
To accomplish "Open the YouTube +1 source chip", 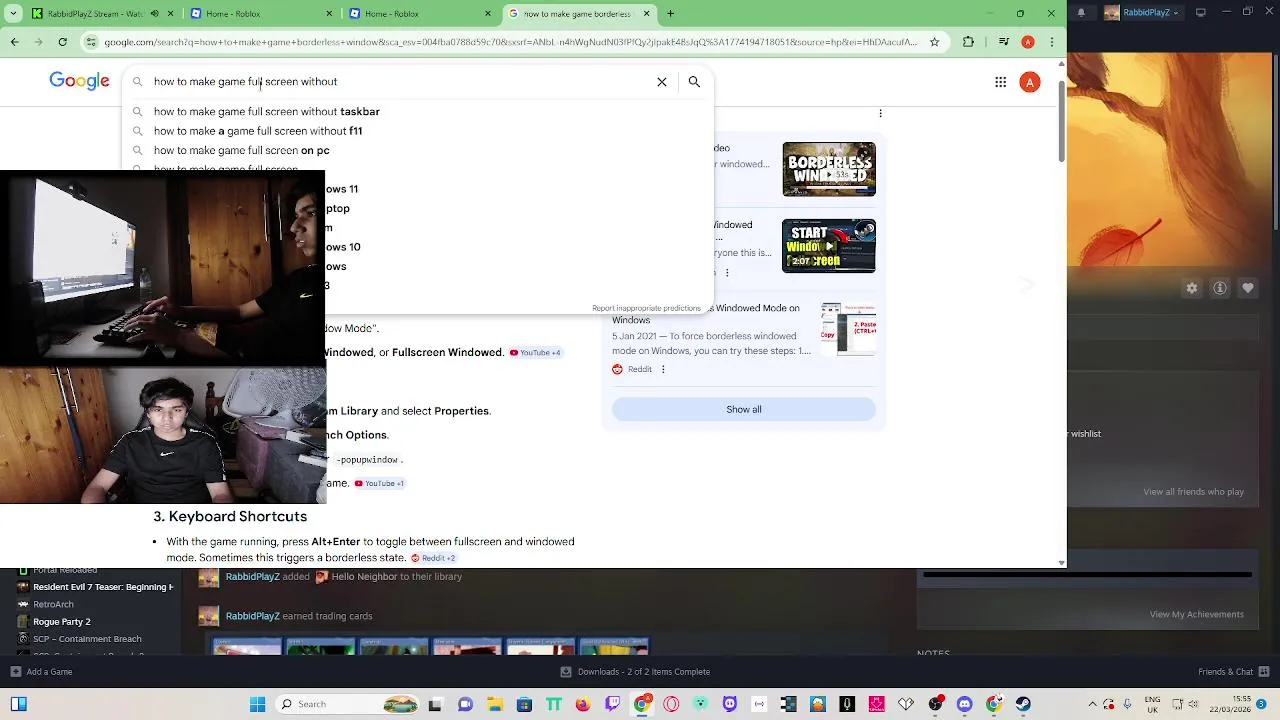I will coord(380,483).
